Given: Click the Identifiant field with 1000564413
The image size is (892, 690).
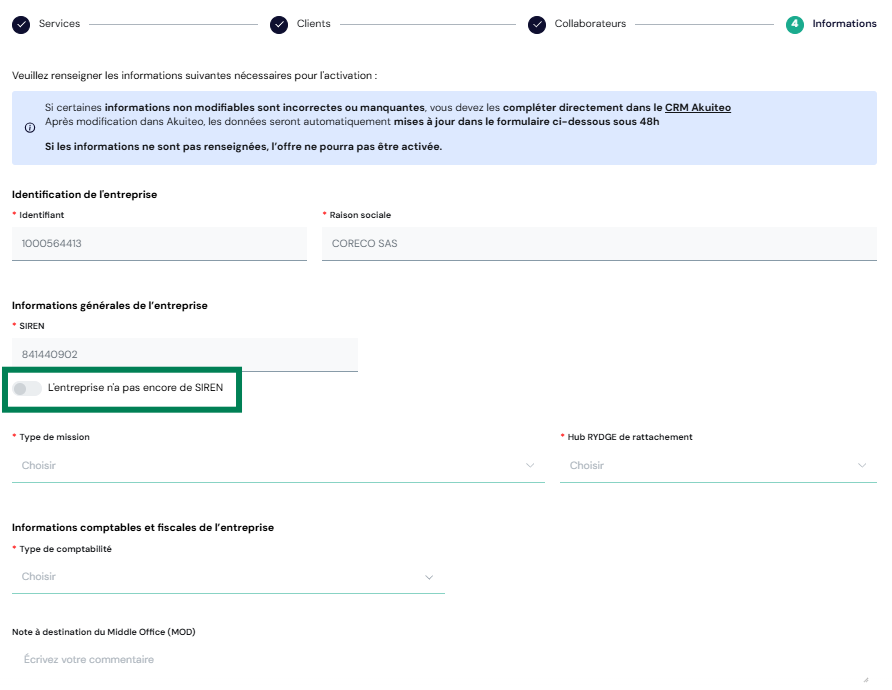Looking at the screenshot, I should click(159, 243).
